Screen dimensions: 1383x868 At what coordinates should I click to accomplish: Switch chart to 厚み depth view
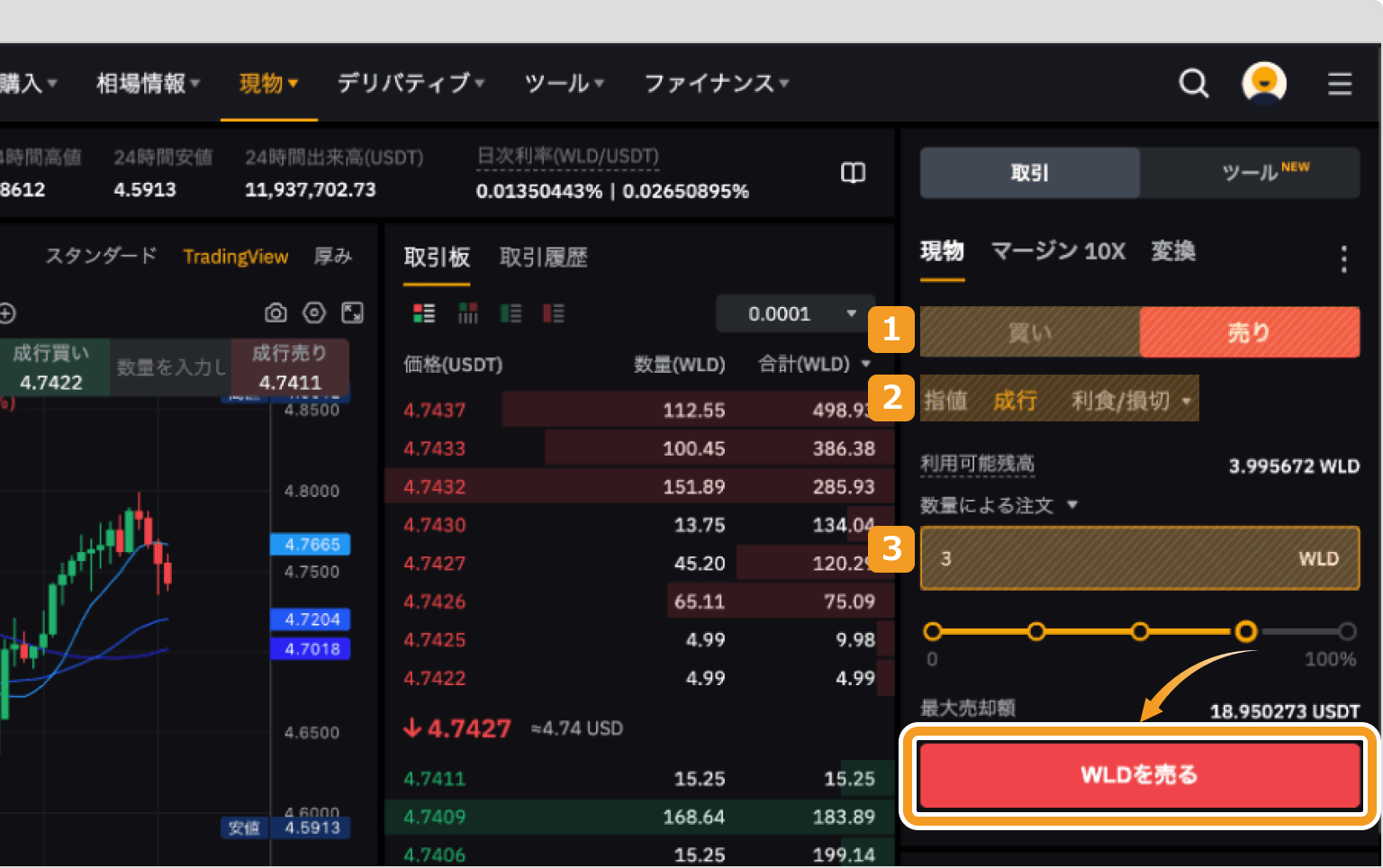tap(332, 257)
